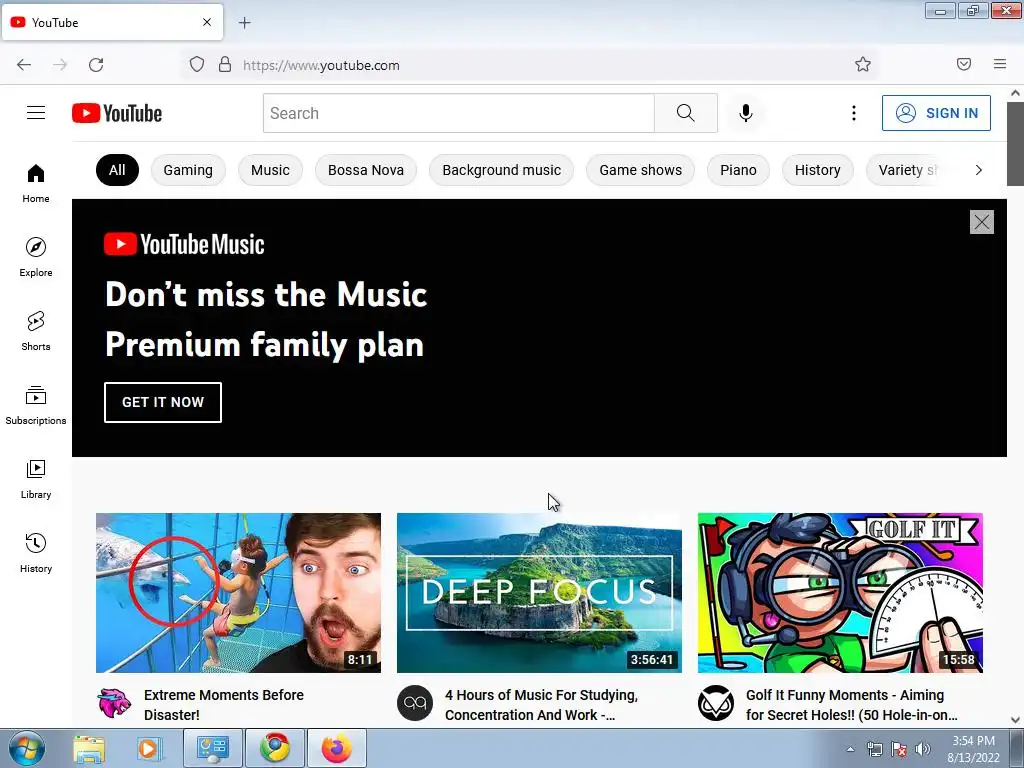1024x768 pixels.
Task: Select the Background music chip
Action: click(502, 170)
